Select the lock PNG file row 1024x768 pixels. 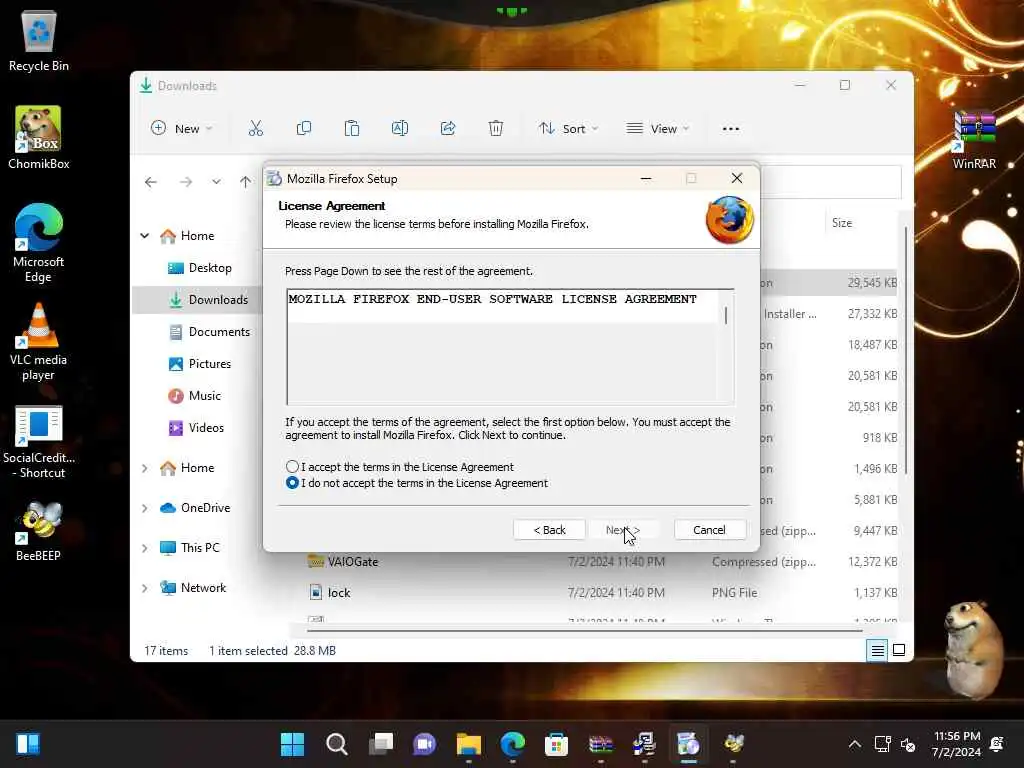(x=601, y=593)
